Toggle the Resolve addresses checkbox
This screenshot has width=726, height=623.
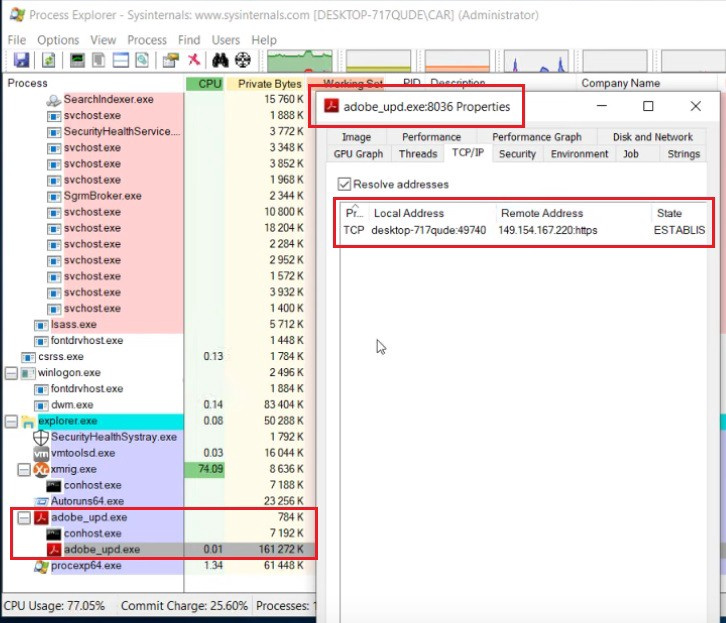coord(345,184)
